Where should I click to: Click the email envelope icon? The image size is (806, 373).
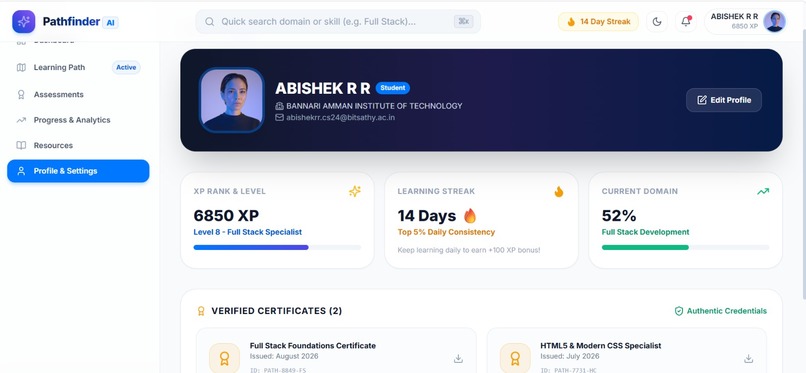(280, 118)
